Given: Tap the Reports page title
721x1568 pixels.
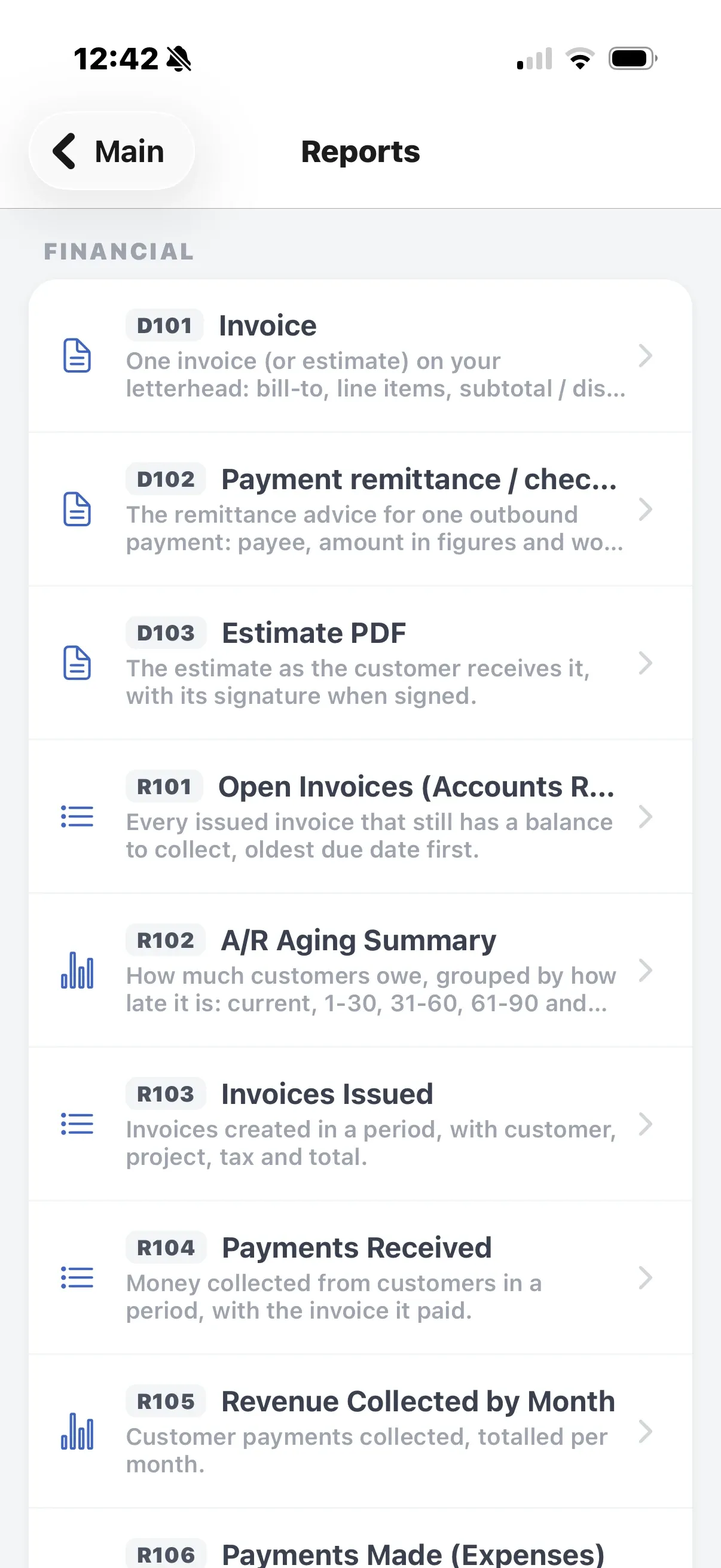Looking at the screenshot, I should [361, 151].
